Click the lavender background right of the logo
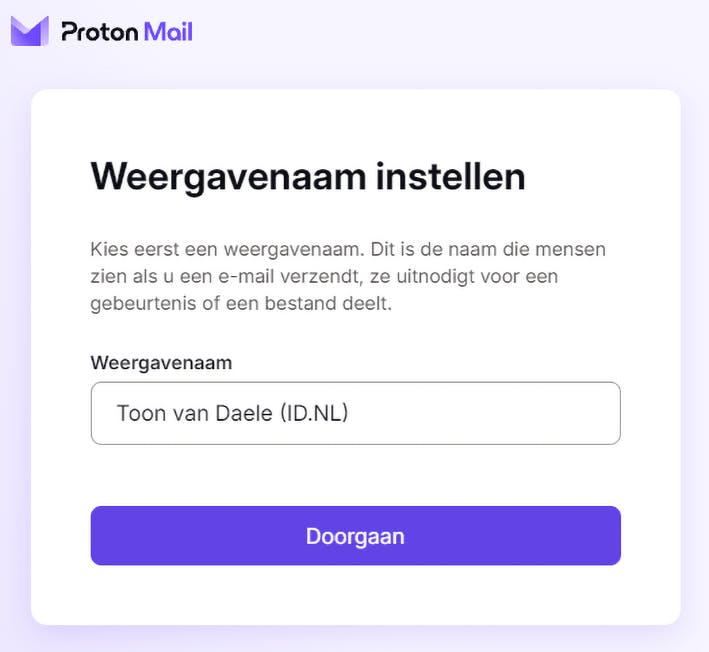This screenshot has width=709, height=652. click(450, 32)
